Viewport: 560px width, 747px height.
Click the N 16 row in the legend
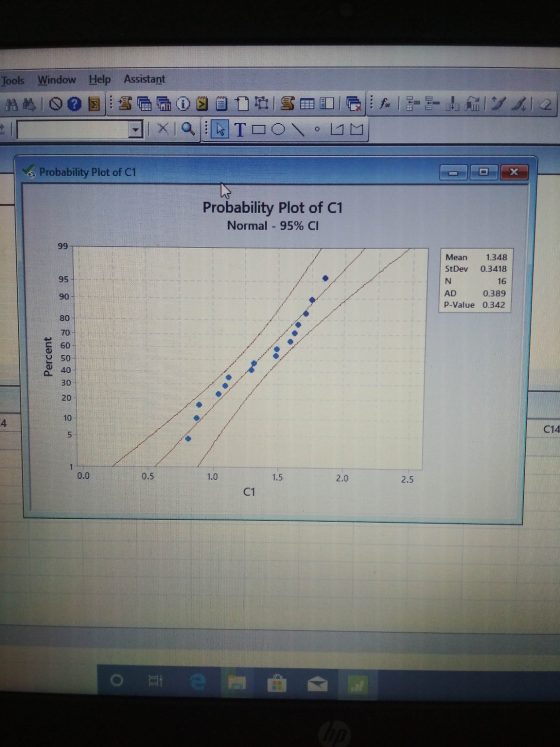pyautogui.click(x=475, y=281)
